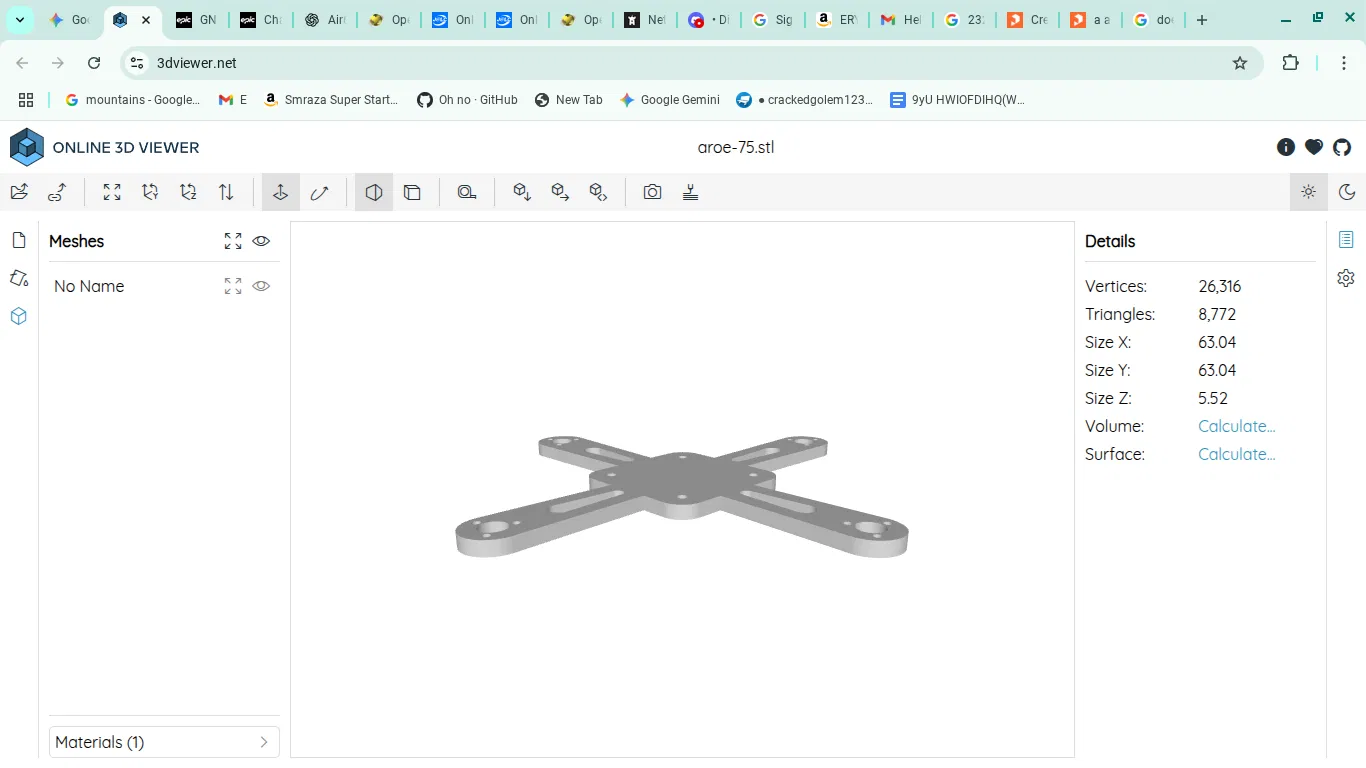
Task: Open a model from URL
Action: click(x=57, y=192)
